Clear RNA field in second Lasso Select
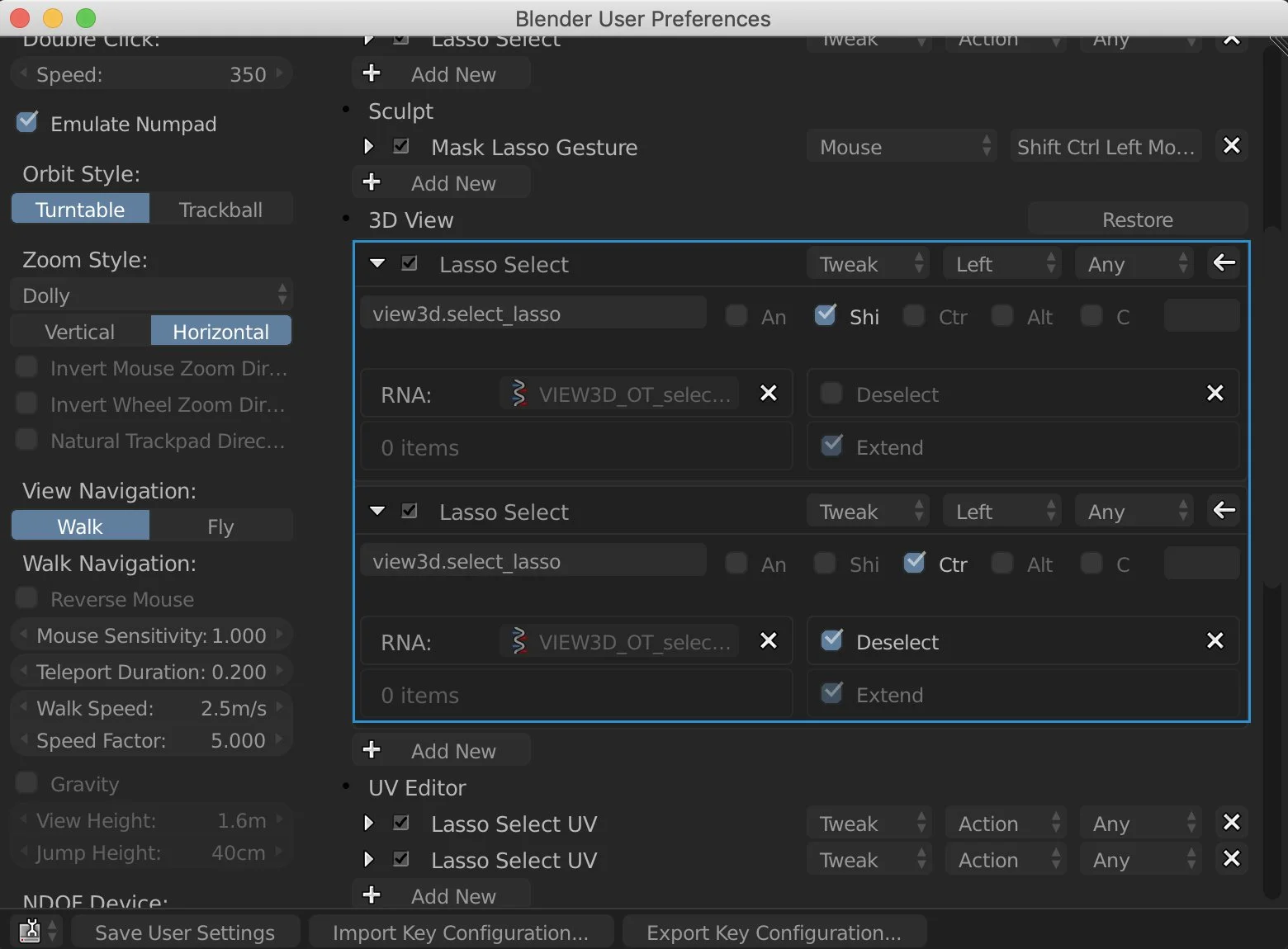Viewport: 1288px width, 949px height. coord(768,641)
